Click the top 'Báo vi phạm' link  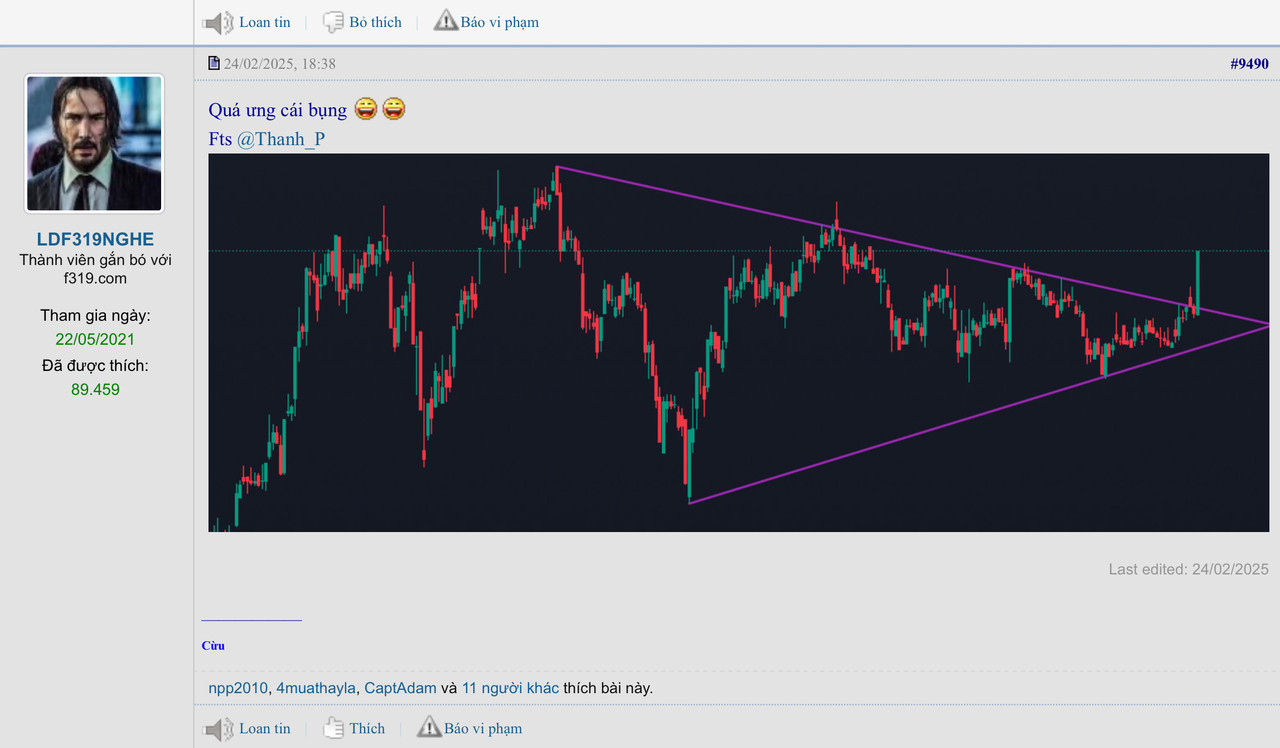point(500,22)
